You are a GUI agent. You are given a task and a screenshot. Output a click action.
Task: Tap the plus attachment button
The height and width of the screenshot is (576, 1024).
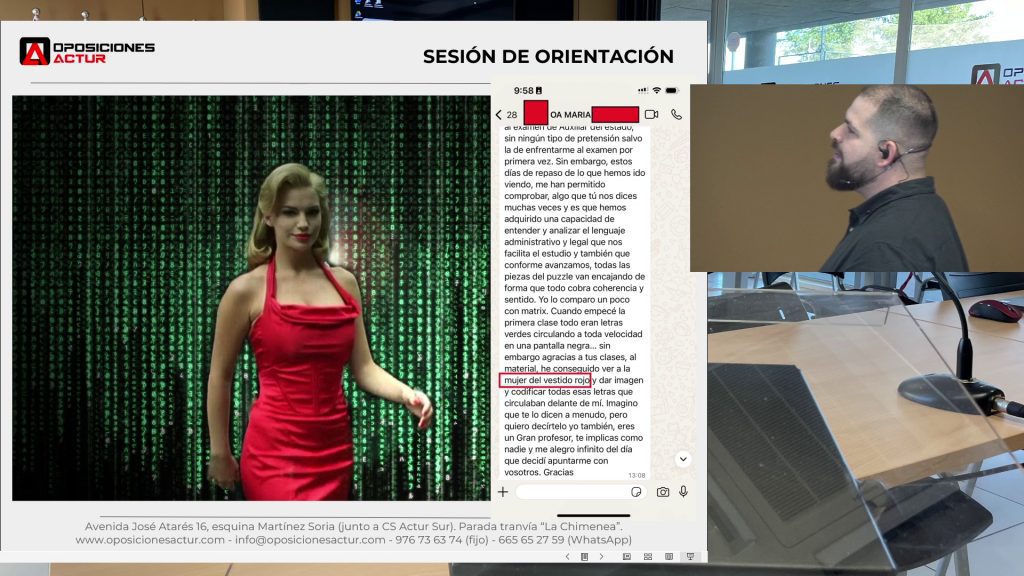(x=503, y=492)
